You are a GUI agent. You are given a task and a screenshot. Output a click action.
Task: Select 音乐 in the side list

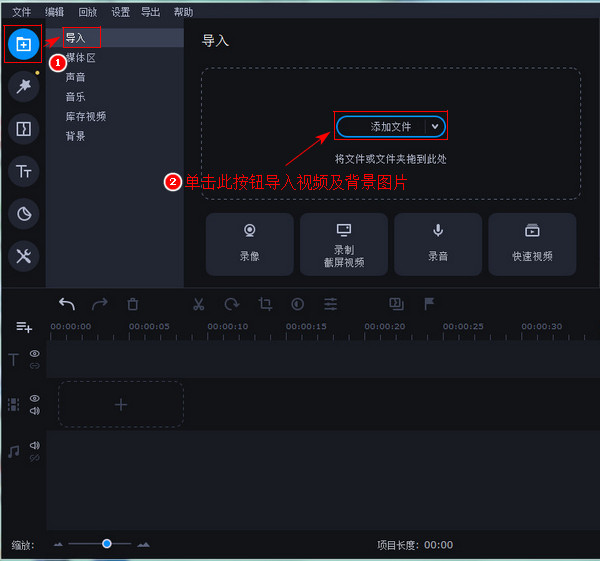coord(75,97)
